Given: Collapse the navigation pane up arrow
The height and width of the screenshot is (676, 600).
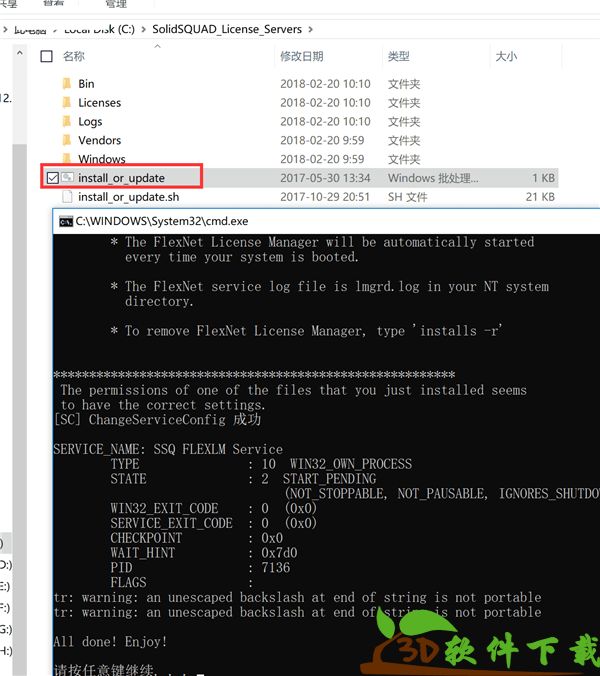Looking at the screenshot, I should [20, 53].
